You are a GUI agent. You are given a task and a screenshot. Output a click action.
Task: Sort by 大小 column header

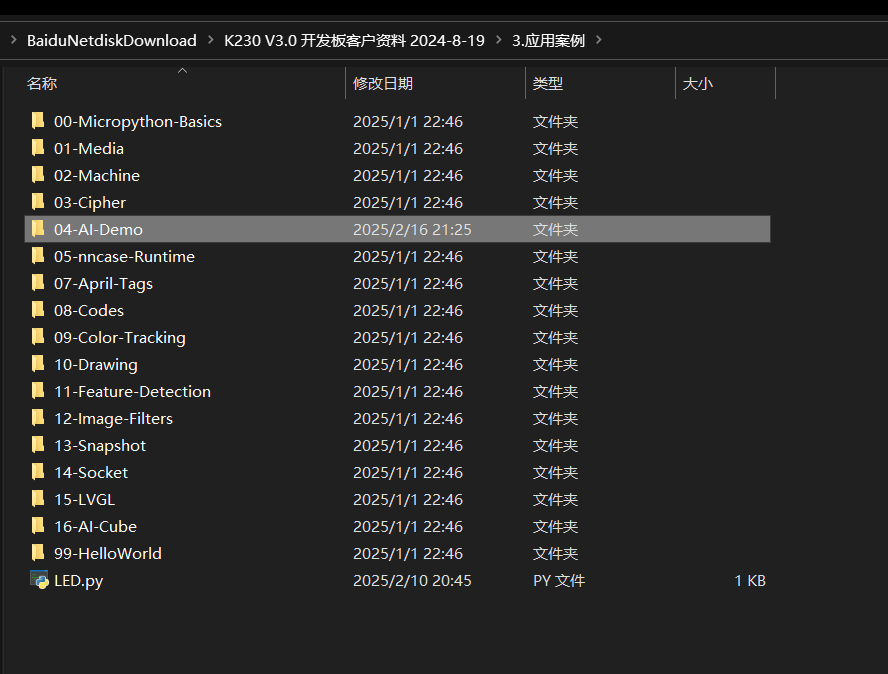(697, 84)
